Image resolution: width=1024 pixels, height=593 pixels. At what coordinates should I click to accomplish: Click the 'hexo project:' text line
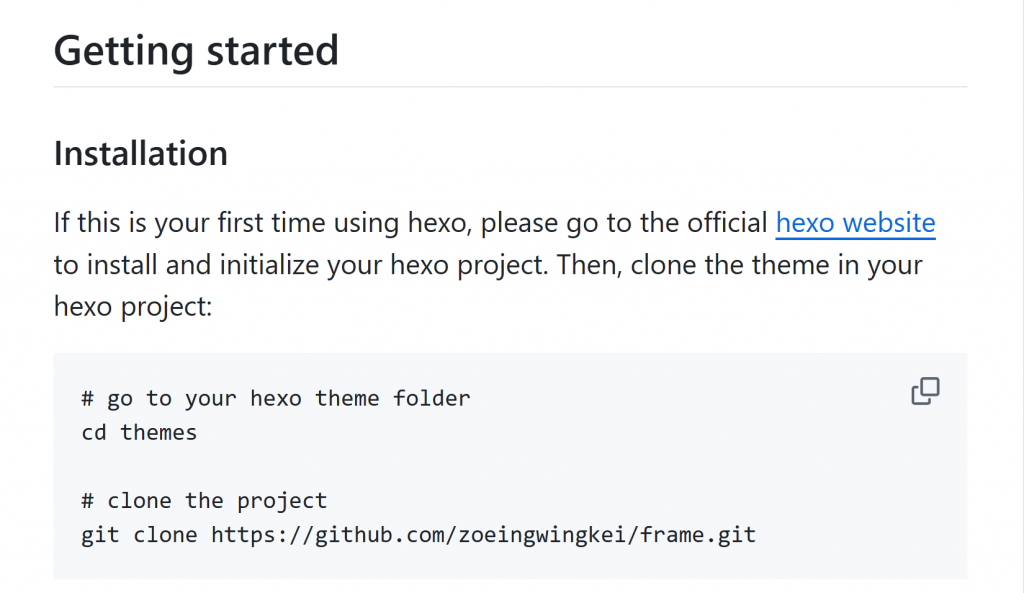click(x=133, y=307)
